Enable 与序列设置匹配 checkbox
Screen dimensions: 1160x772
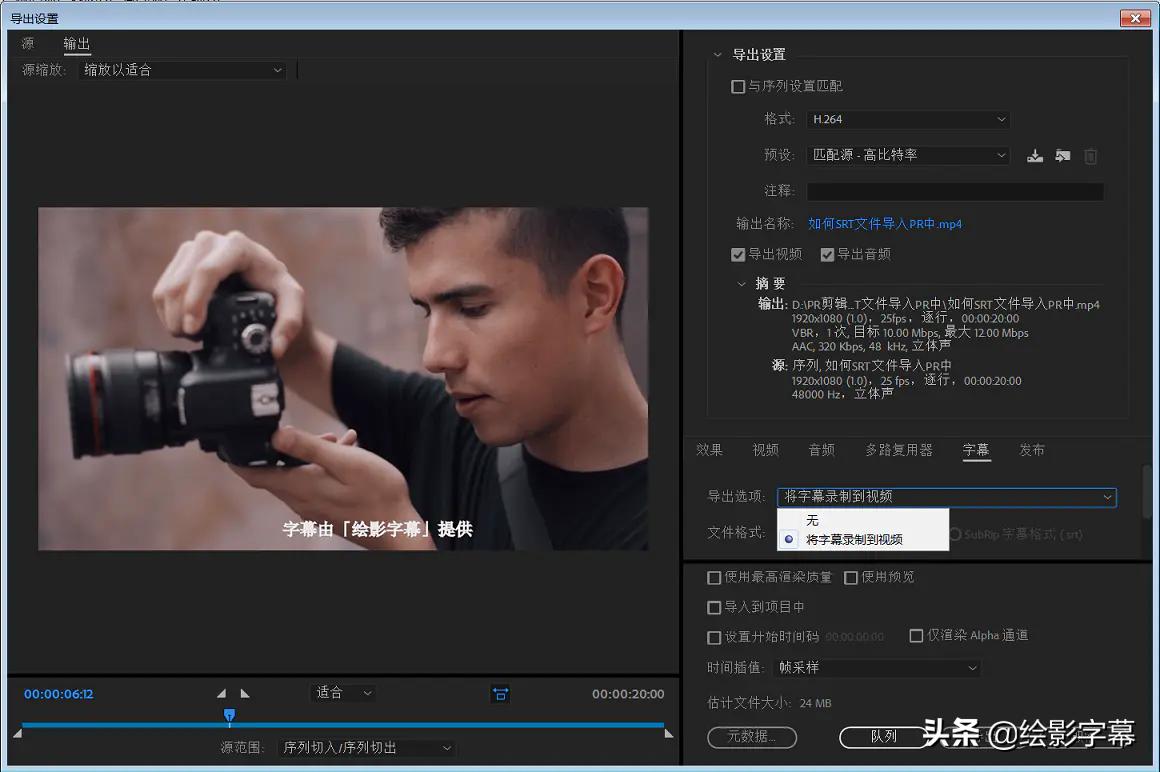point(737,86)
